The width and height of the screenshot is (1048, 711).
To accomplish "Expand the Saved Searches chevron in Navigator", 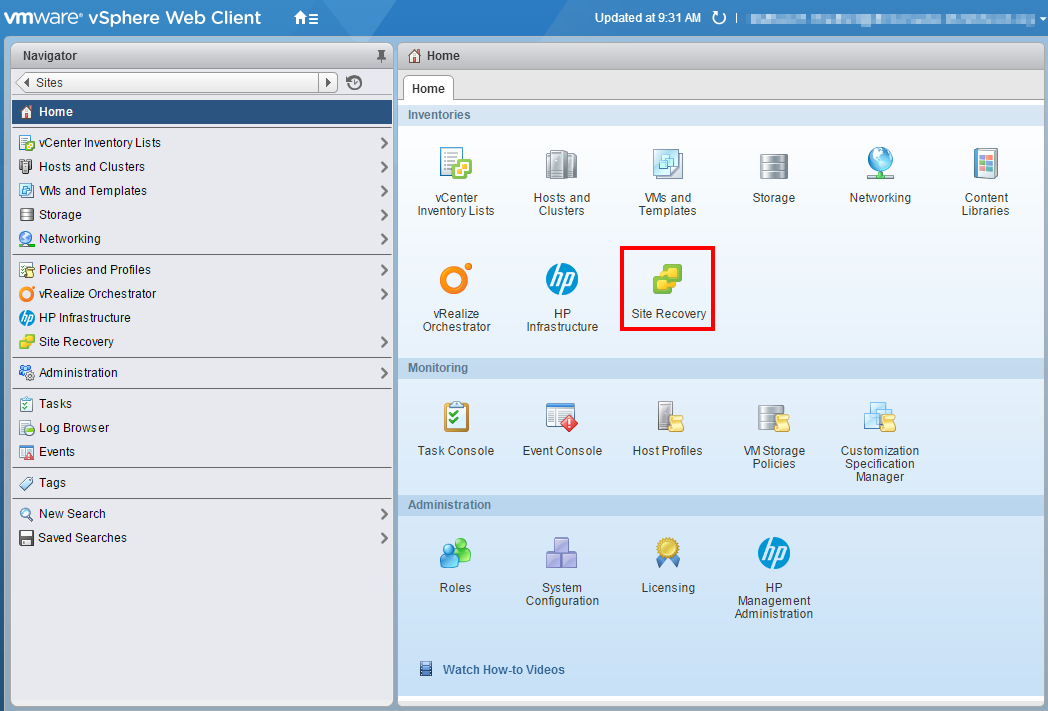I will 384,538.
